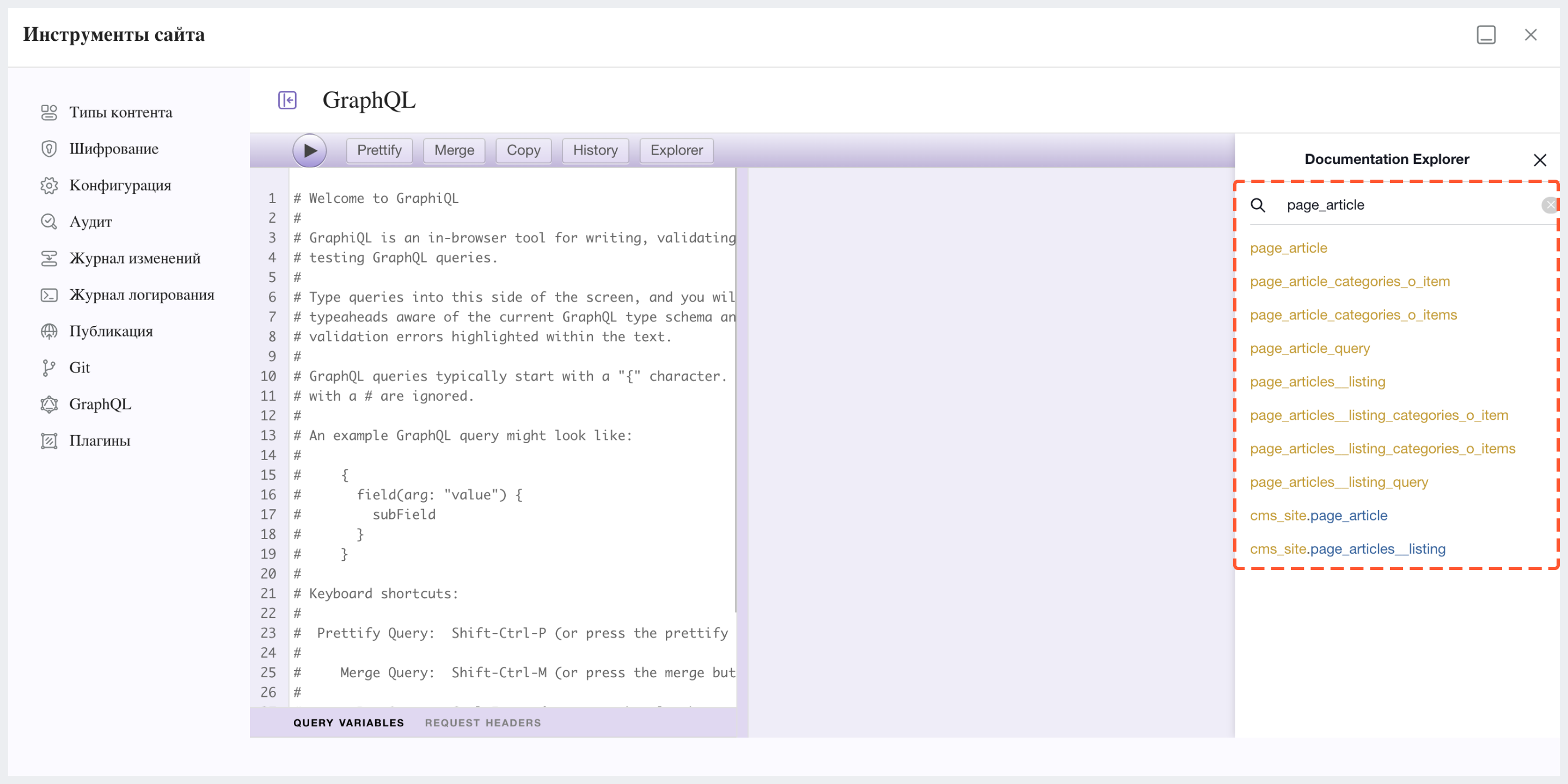Click the Журнал изменений icon
The width and height of the screenshot is (1568, 784).
coord(48,258)
